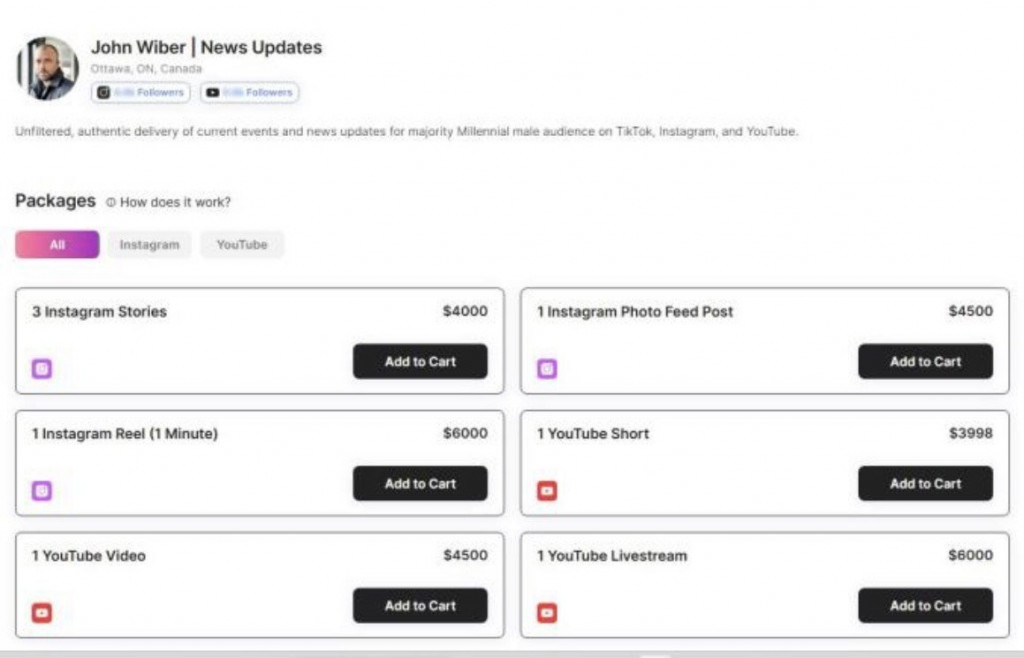This screenshot has width=1024, height=658.
Task: Add 1 YouTube Livestream to cart
Action: [x=925, y=605]
